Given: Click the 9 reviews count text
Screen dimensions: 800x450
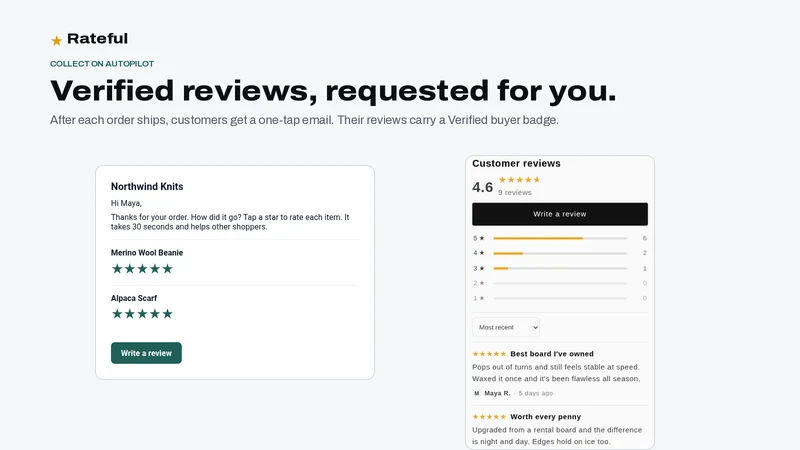Looking at the screenshot, I should [x=515, y=192].
